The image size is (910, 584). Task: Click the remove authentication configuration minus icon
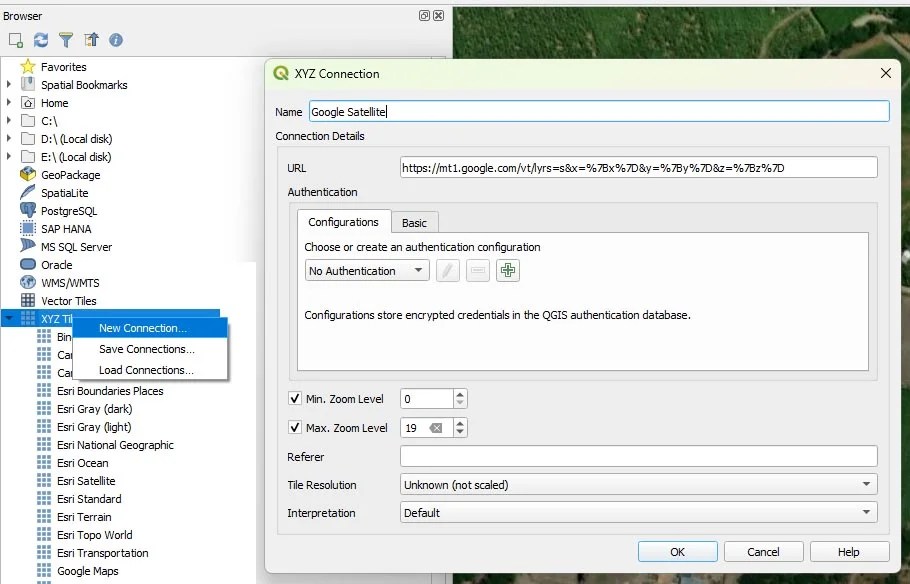478,271
